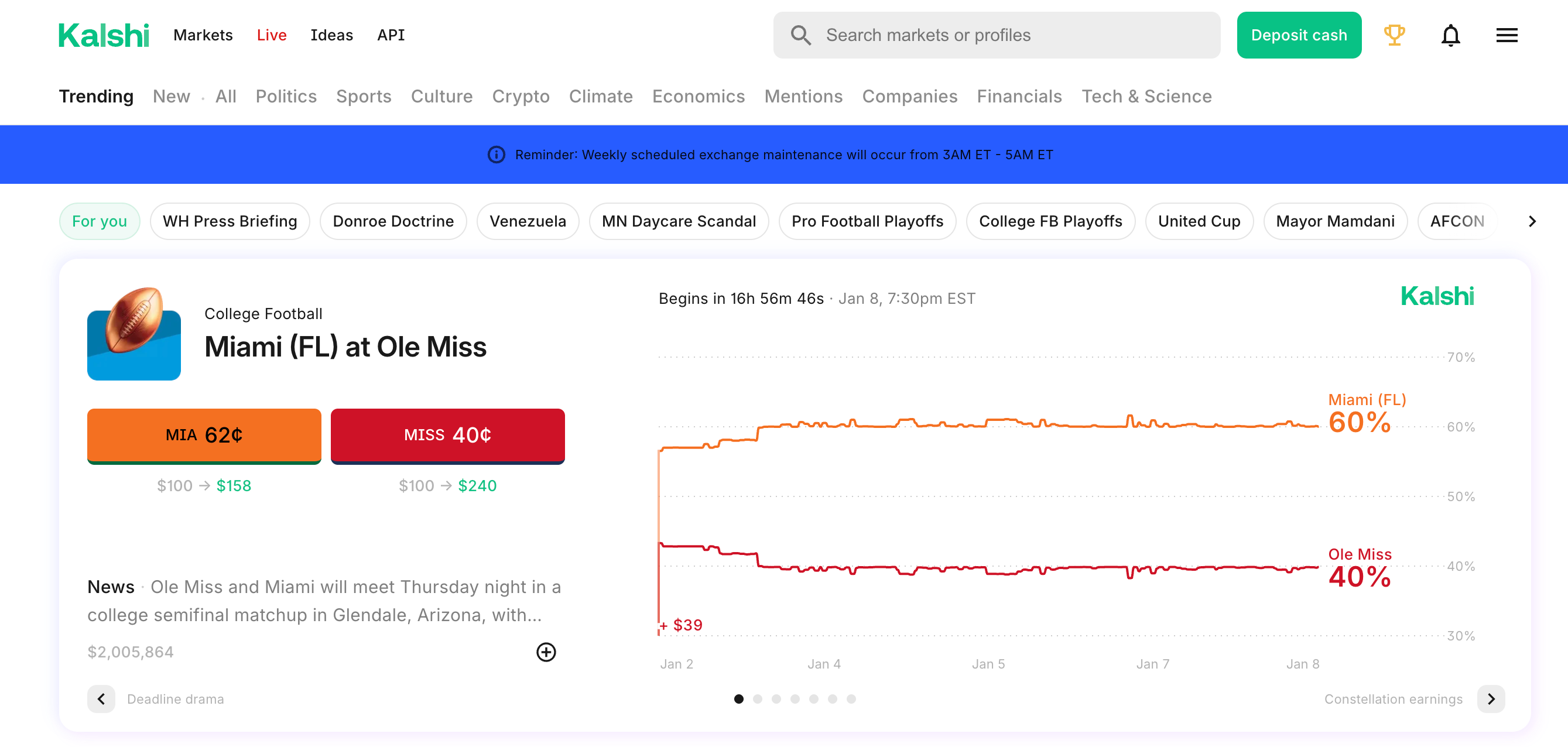Open the hamburger menu

1507,35
